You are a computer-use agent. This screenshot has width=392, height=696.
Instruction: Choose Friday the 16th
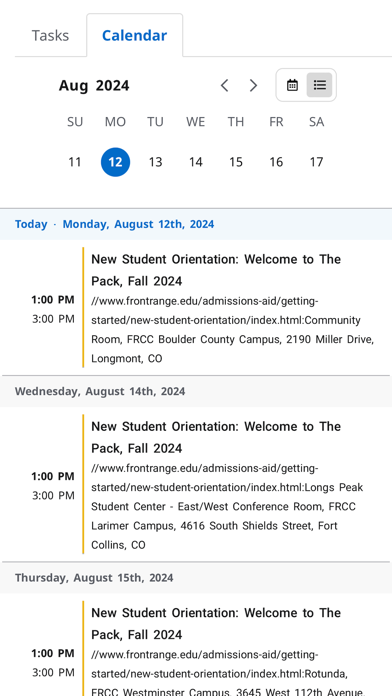coord(276,162)
